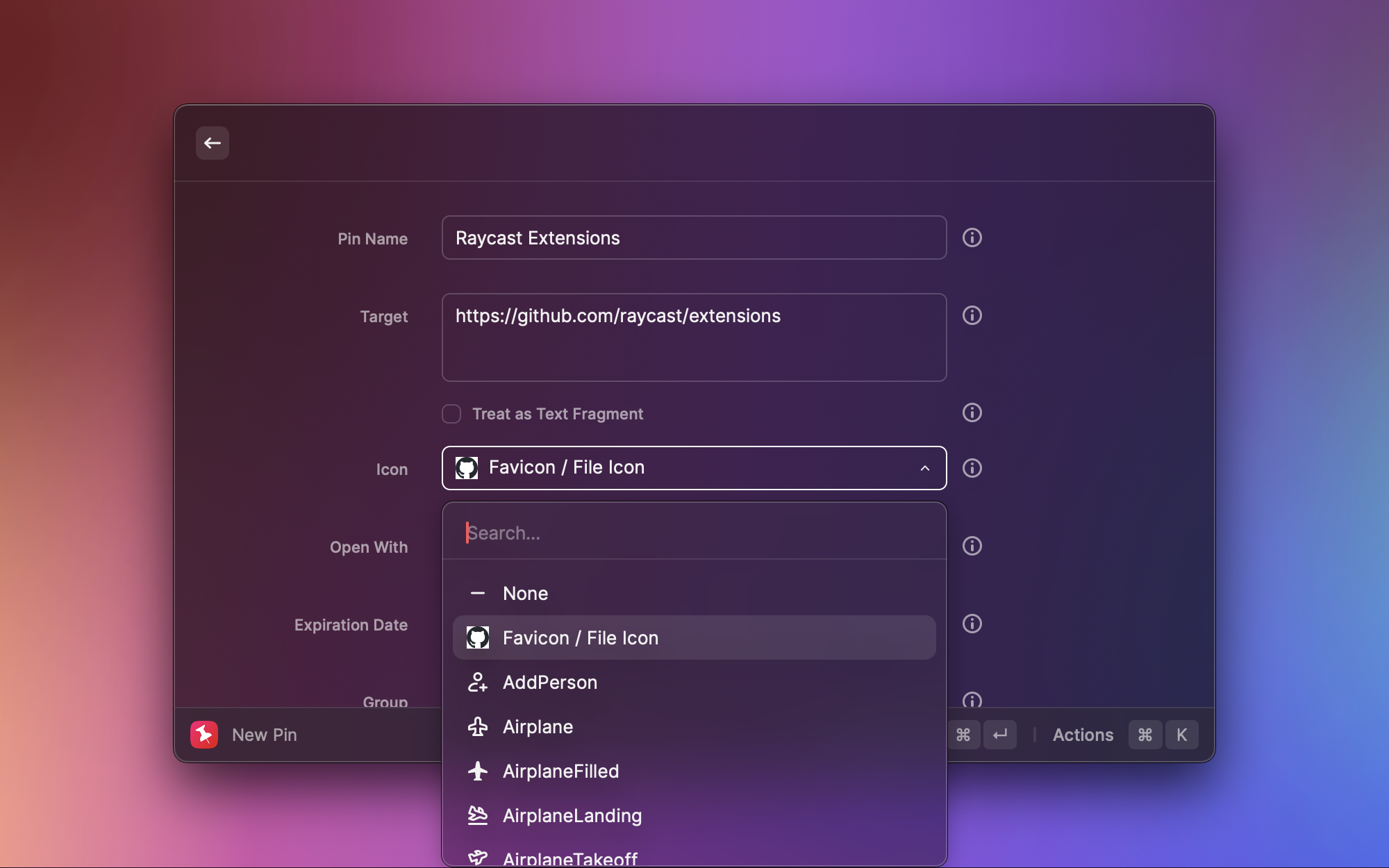1389x868 pixels.
Task: Click info icon on the Expiration Date row
Action: coord(972,624)
